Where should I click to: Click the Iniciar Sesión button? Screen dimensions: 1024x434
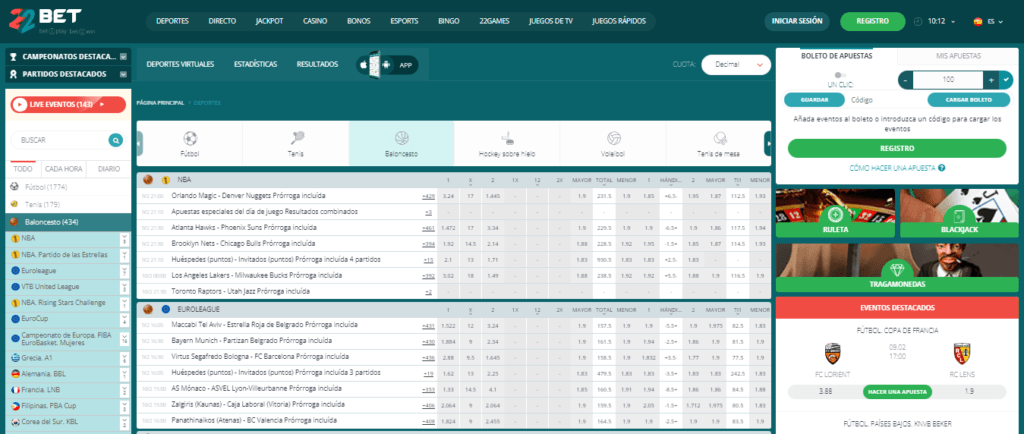pyautogui.click(x=797, y=20)
